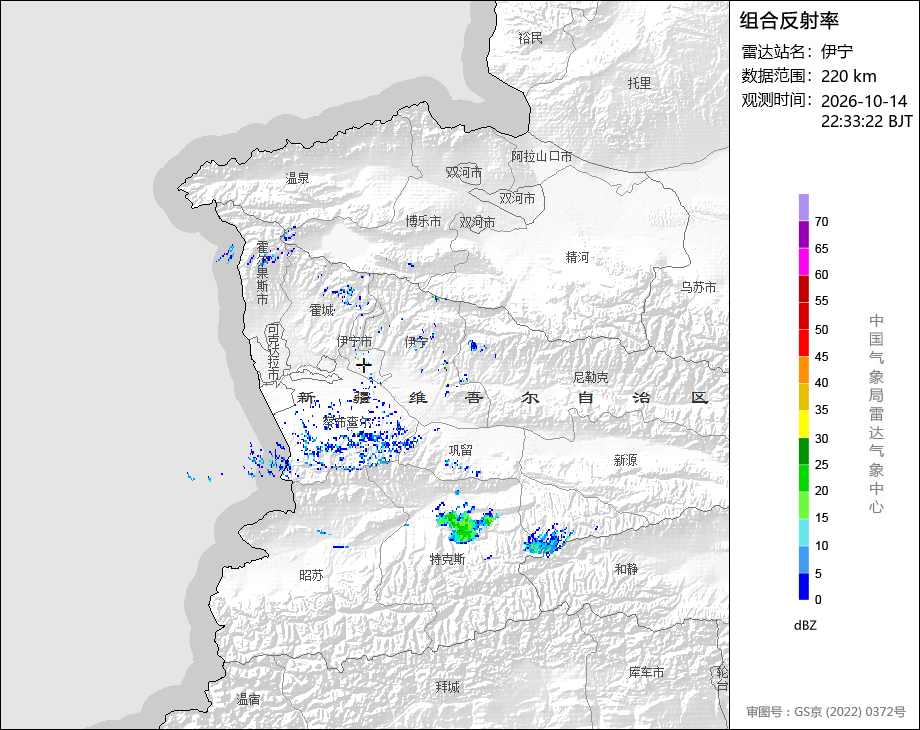Select the yellow 30–35 dBZ legend swatch

[x=804, y=424]
